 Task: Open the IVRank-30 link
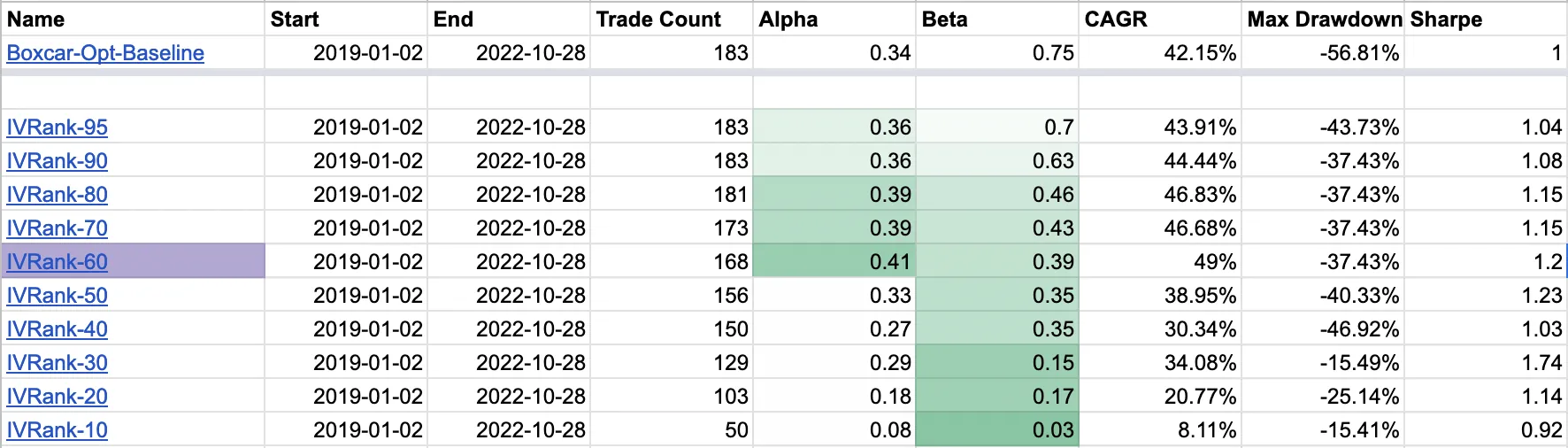tap(58, 363)
